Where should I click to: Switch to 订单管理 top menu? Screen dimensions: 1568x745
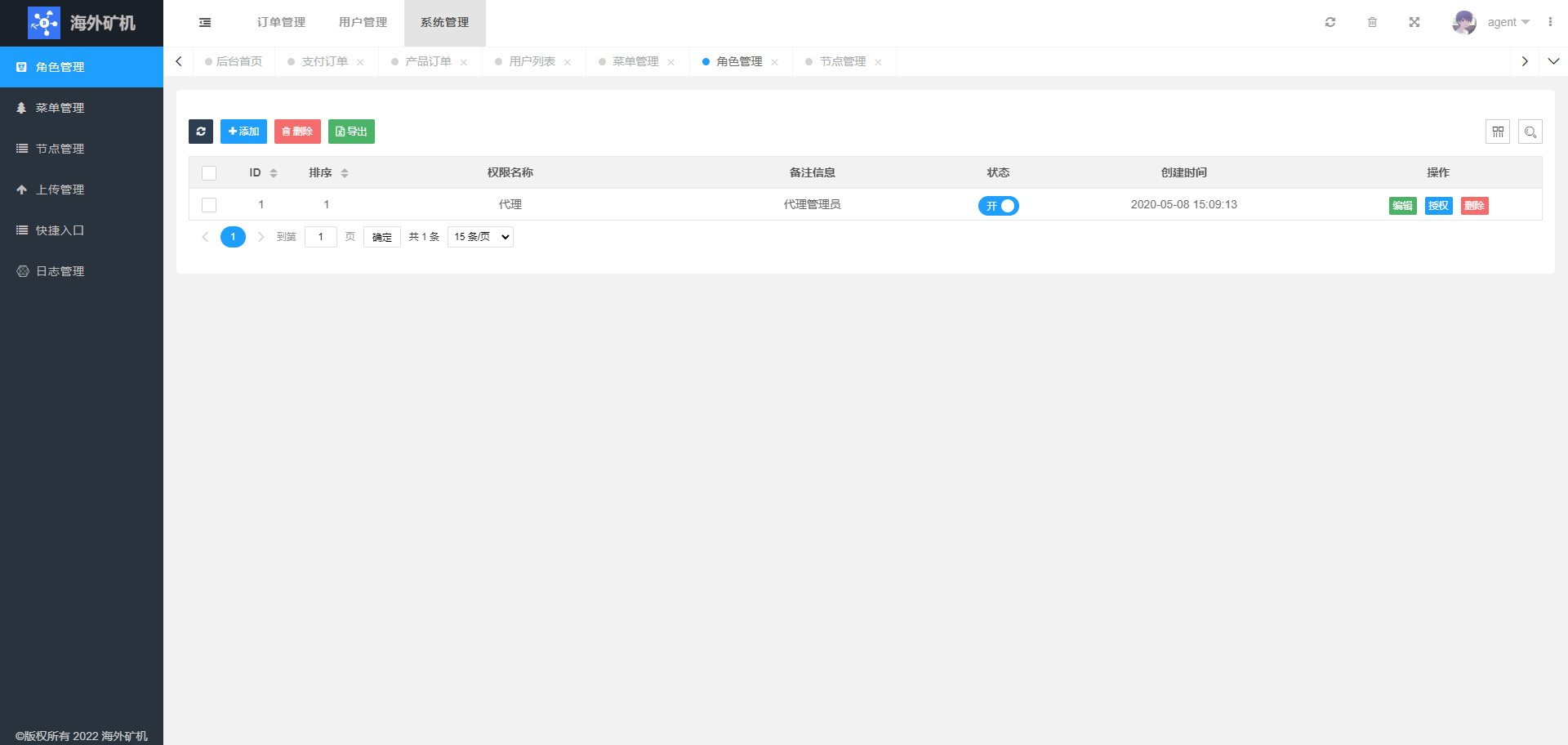[x=281, y=23]
